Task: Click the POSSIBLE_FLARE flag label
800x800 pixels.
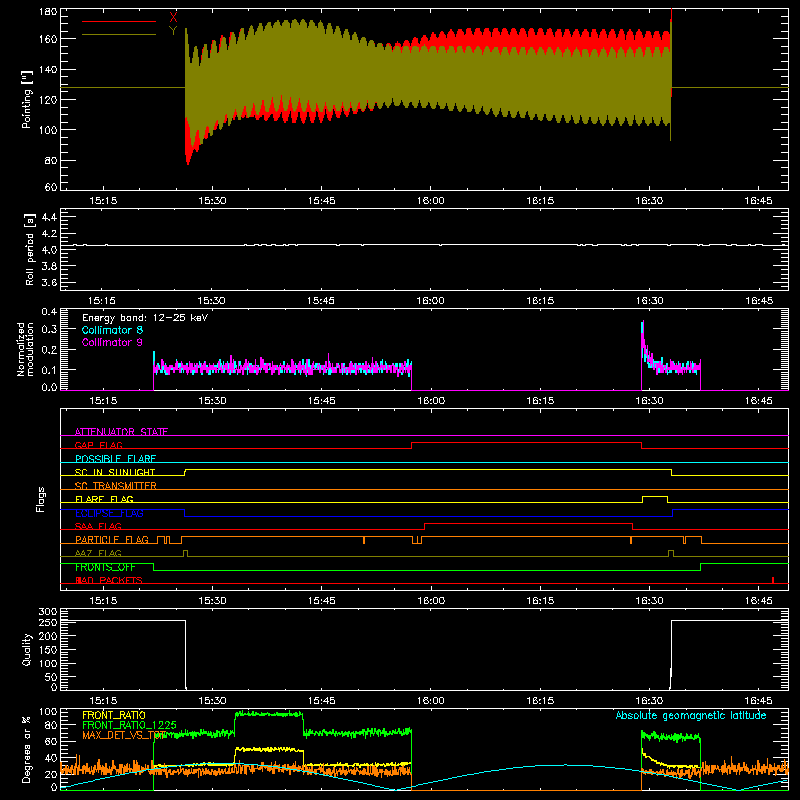Action: click(115, 459)
